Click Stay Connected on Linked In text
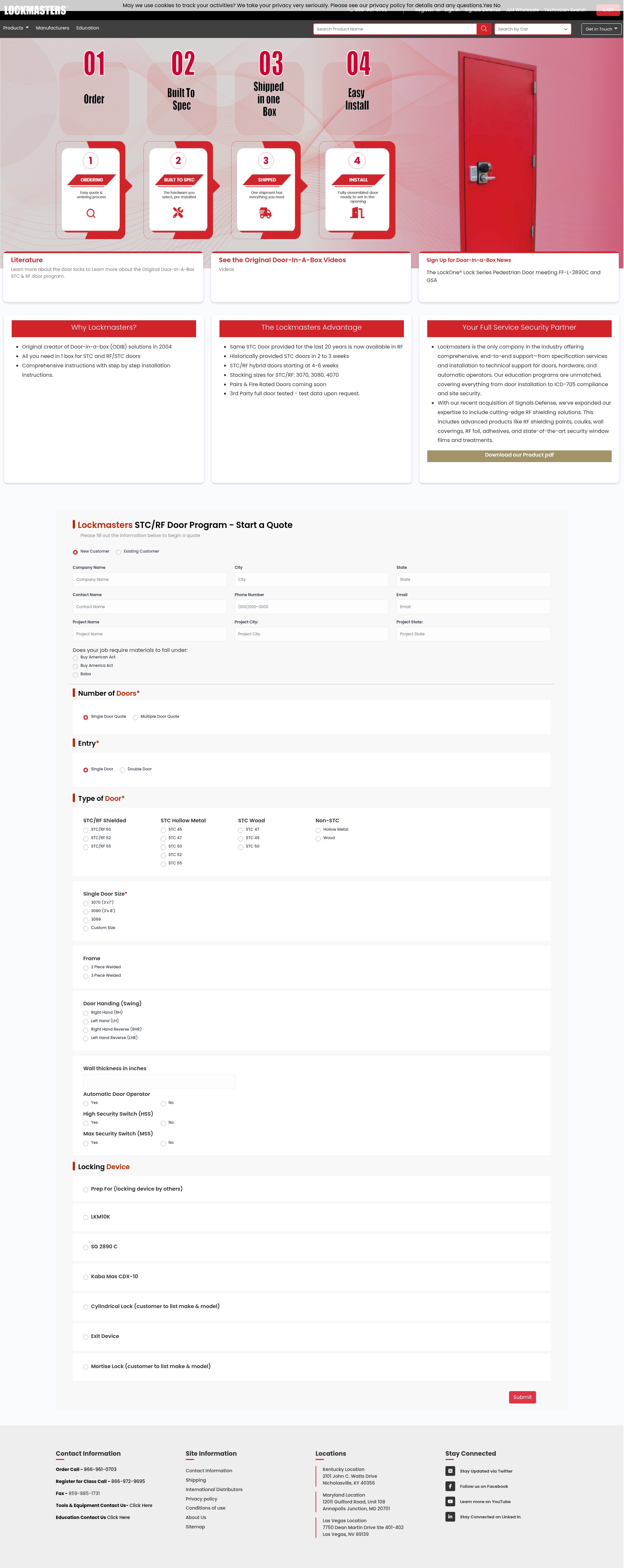624x1568 pixels. coord(490,1517)
